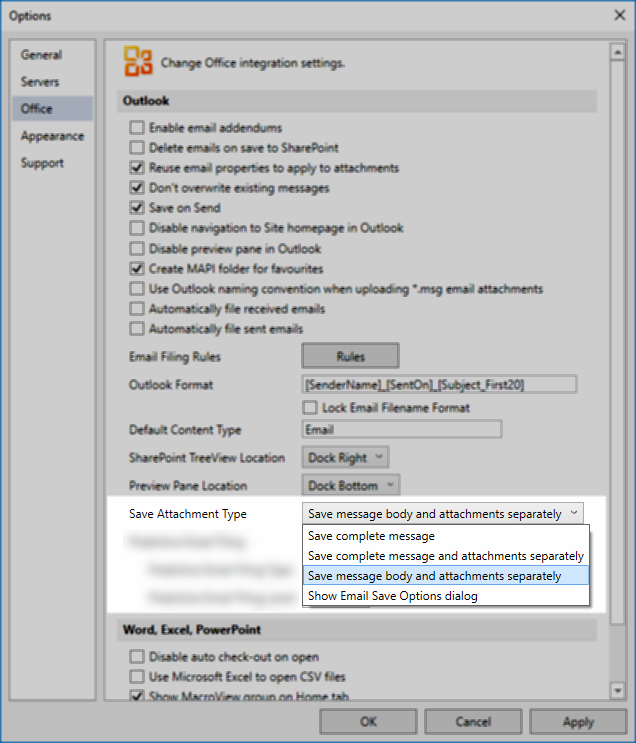Cancel the Options dialog
The height and width of the screenshot is (743, 636).
pyautogui.click(x=473, y=721)
